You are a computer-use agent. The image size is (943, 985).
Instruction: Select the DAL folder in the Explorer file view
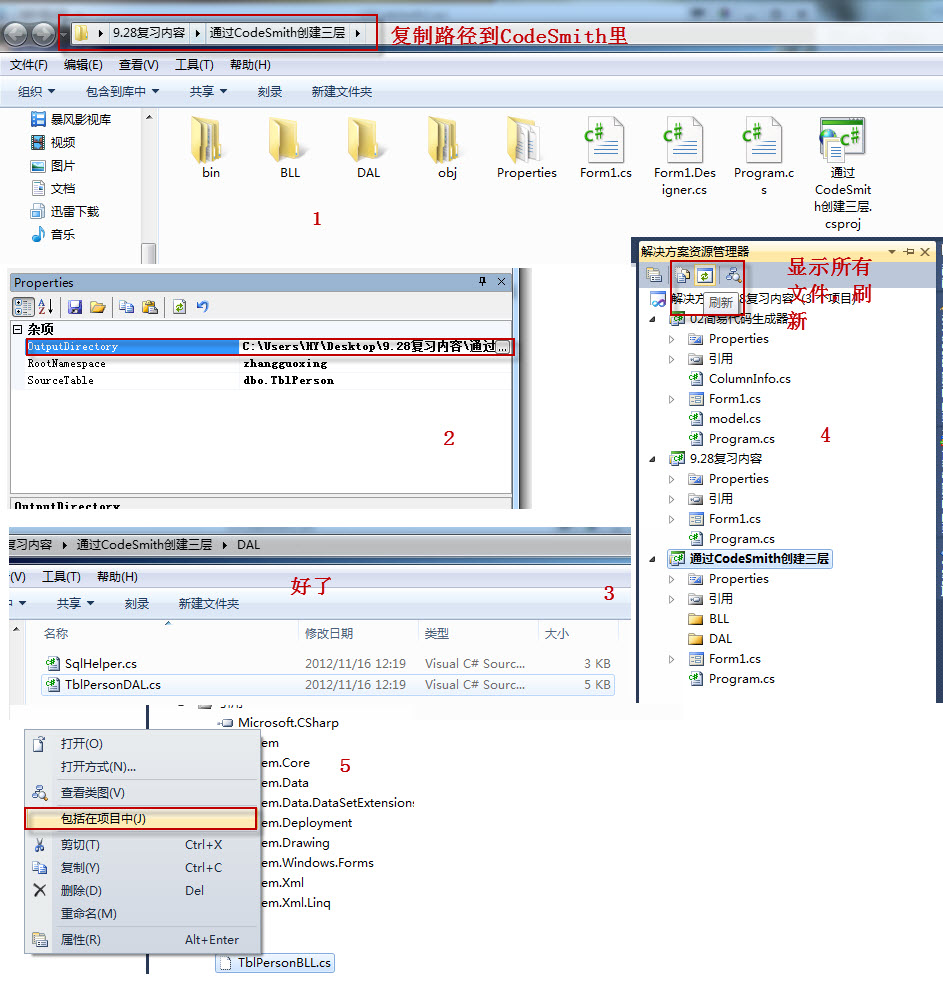click(x=368, y=148)
